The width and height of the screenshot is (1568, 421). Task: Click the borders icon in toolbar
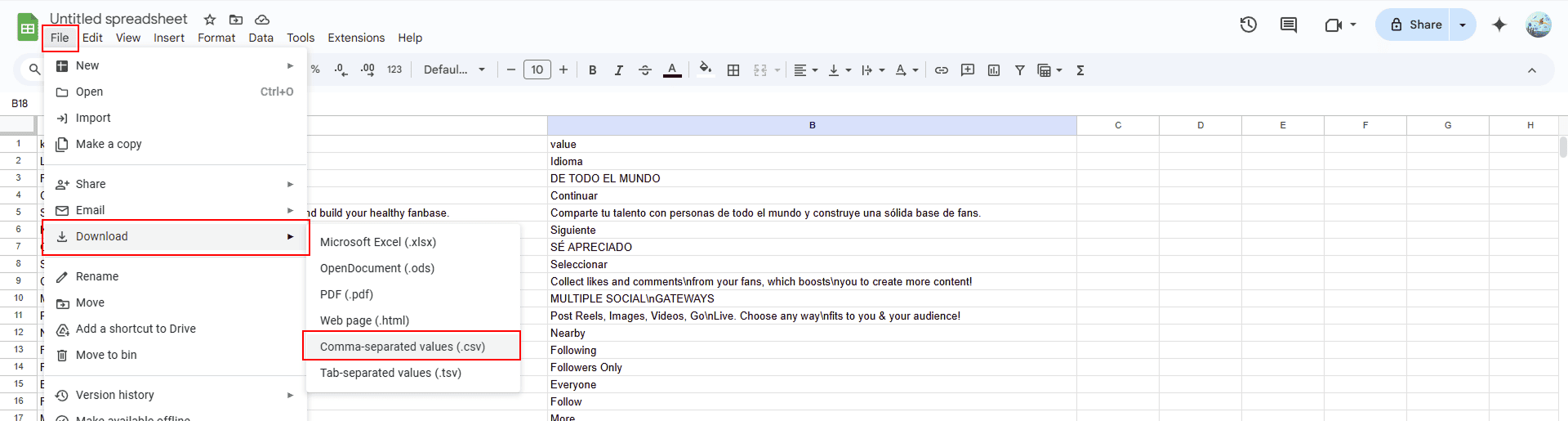click(733, 70)
